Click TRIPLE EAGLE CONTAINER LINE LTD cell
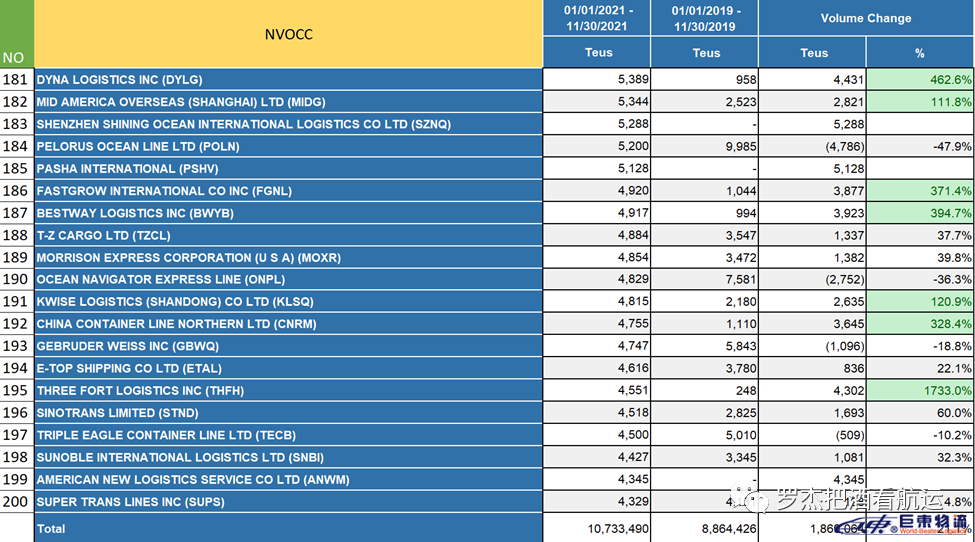Image resolution: width=975 pixels, height=542 pixels. coord(289,435)
